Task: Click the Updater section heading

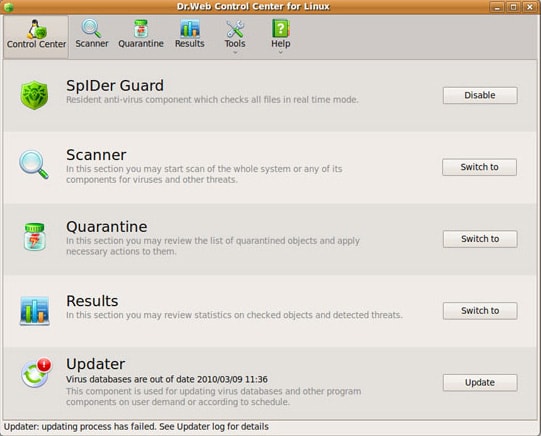Action: coord(96,364)
